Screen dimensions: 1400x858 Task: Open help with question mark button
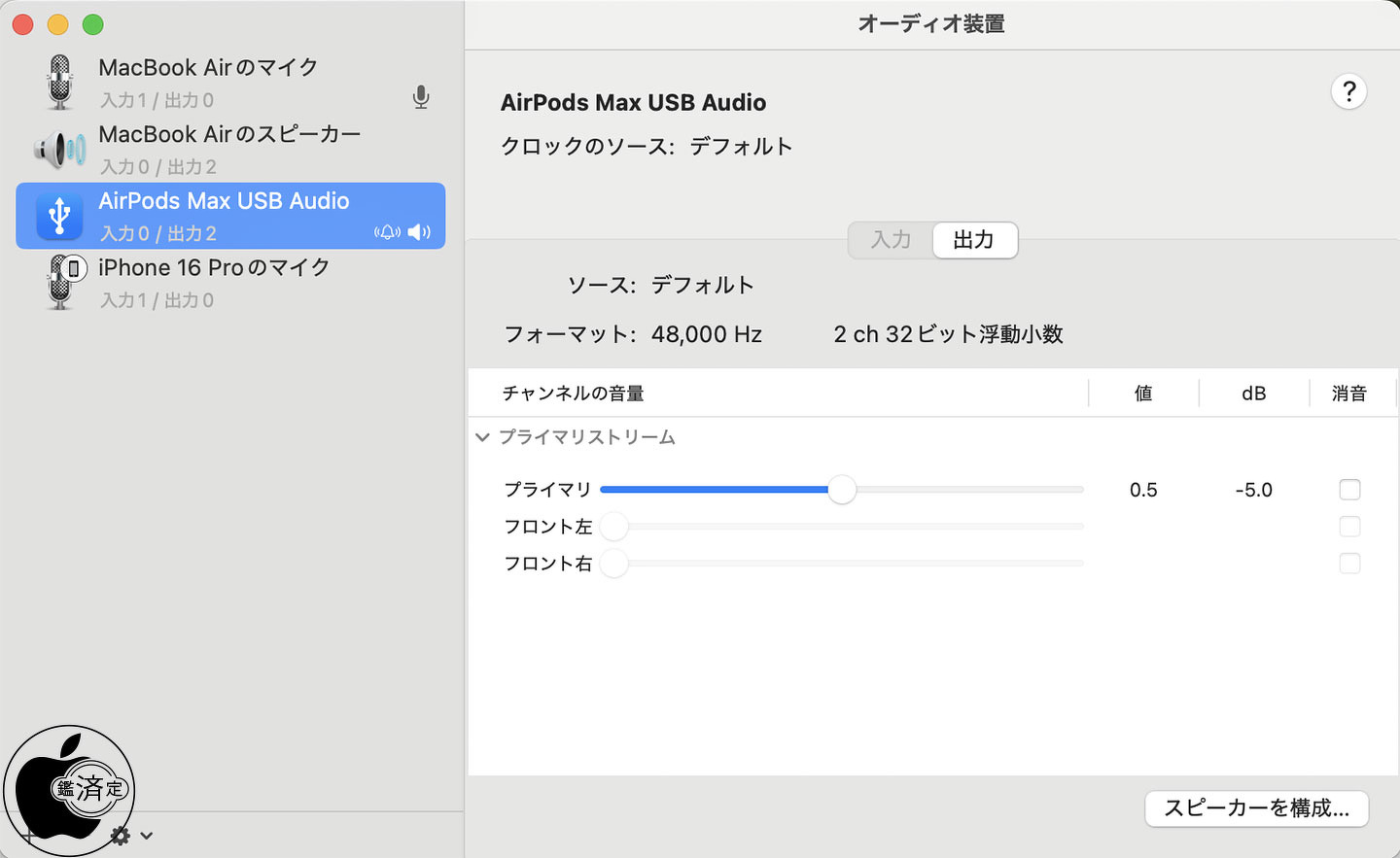(x=1348, y=92)
